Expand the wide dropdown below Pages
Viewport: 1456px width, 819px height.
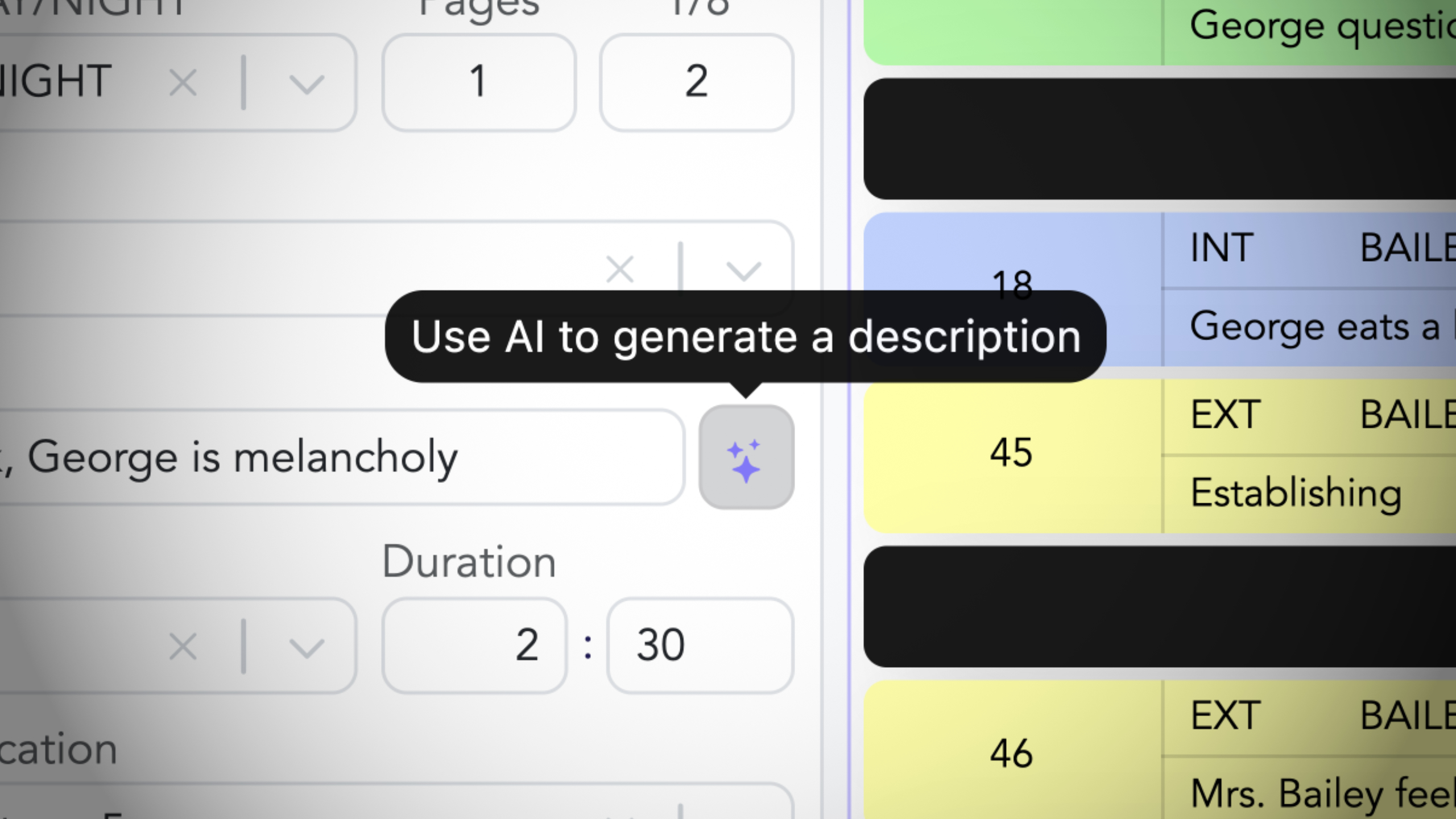[x=744, y=270]
